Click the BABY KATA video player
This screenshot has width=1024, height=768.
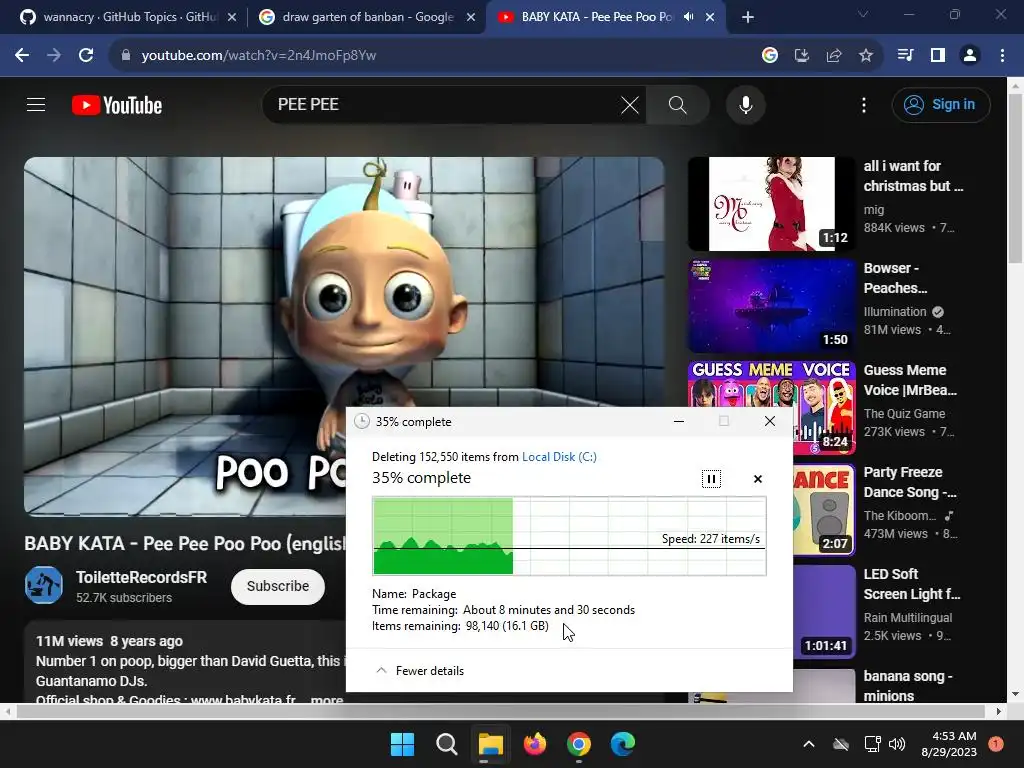click(x=344, y=336)
